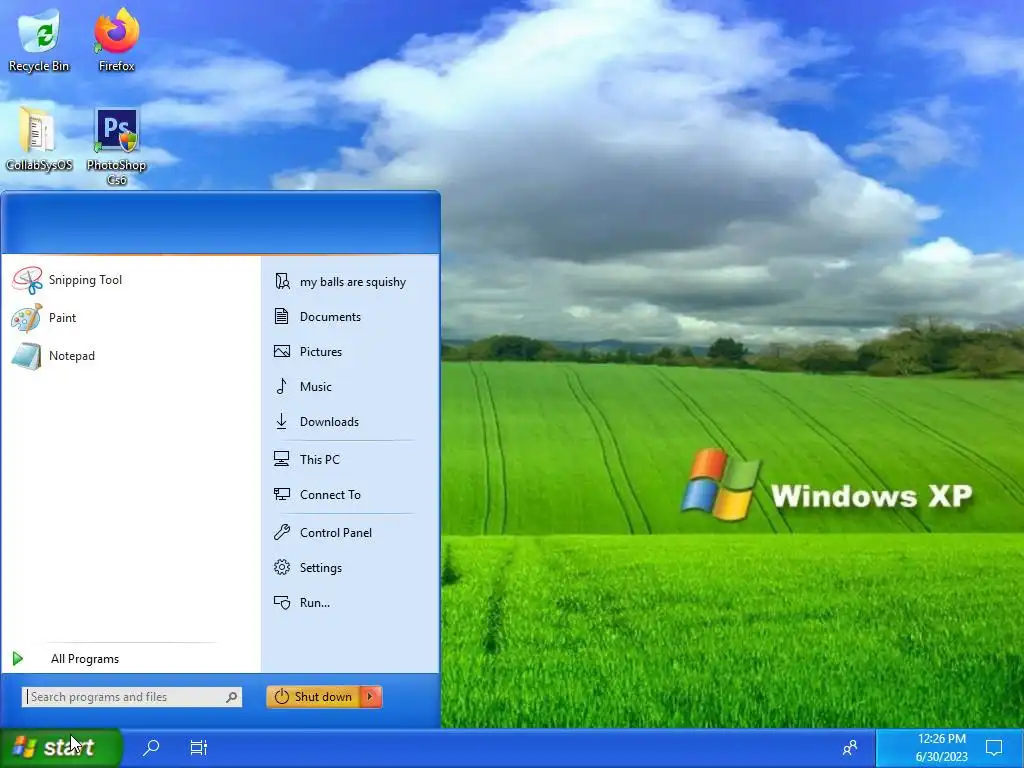1024x768 pixels.
Task: Select Paint from the Start menu
Action: [x=131, y=318]
